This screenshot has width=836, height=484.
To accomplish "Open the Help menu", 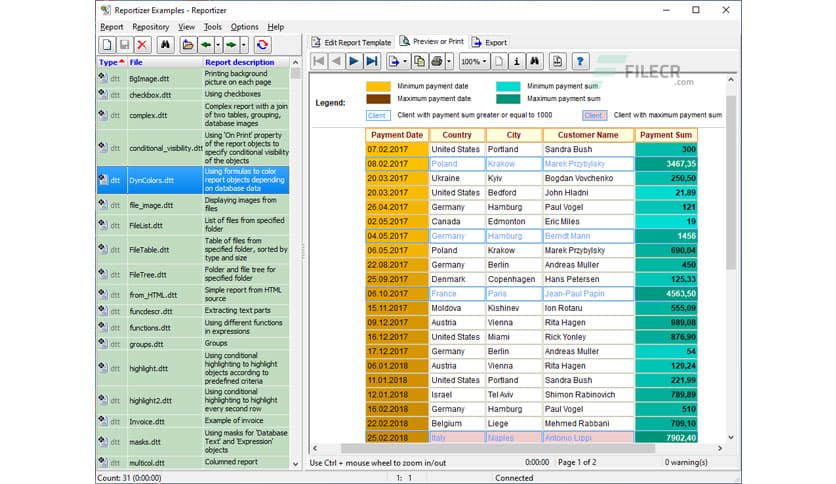I will pos(276,27).
